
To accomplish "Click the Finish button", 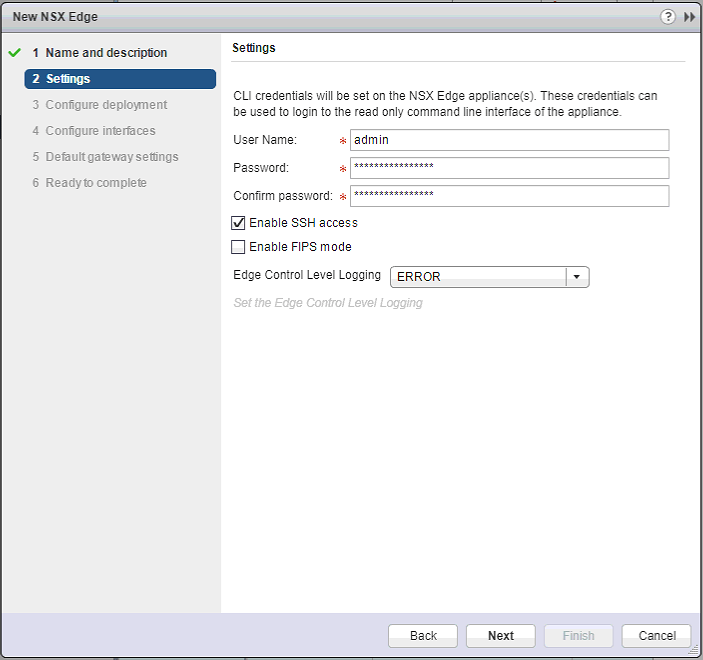I will pyautogui.click(x=578, y=636).
